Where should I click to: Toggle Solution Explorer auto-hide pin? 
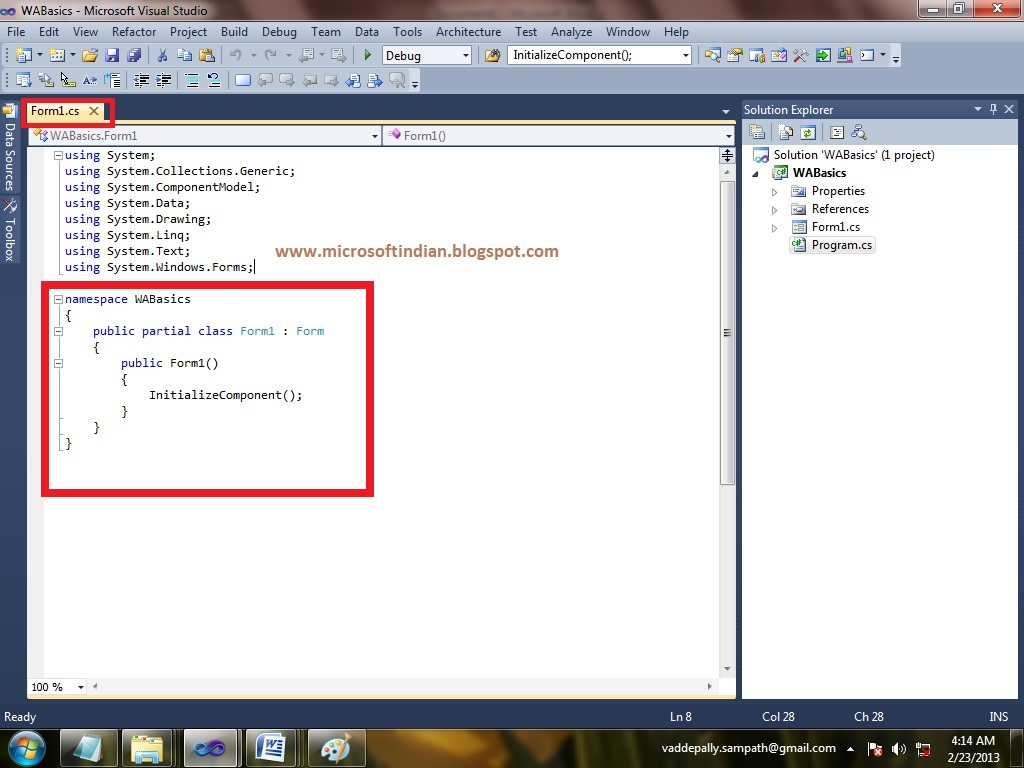click(x=994, y=109)
